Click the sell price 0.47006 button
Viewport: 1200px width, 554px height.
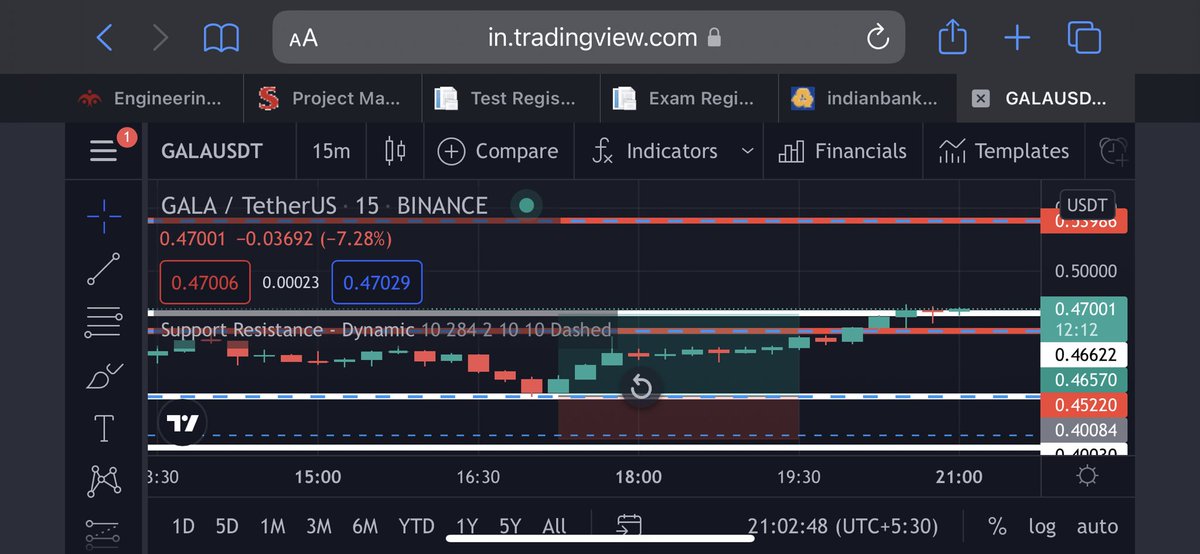[205, 282]
